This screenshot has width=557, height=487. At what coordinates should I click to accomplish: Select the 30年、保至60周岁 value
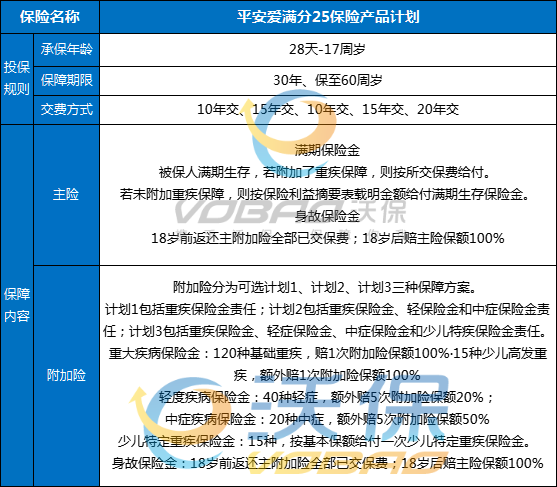pos(328,80)
